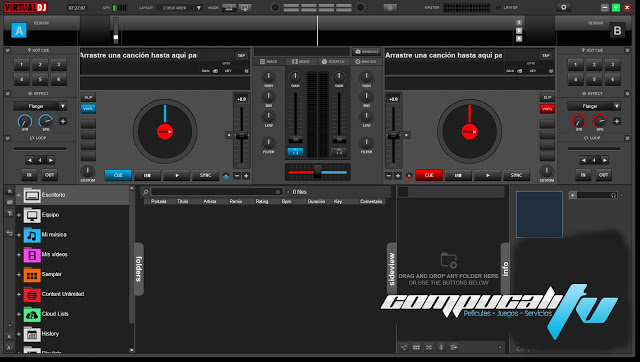Open the settings gear in title bar
Viewport: 640px width, 362px height.
pyautogui.click(x=564, y=7)
